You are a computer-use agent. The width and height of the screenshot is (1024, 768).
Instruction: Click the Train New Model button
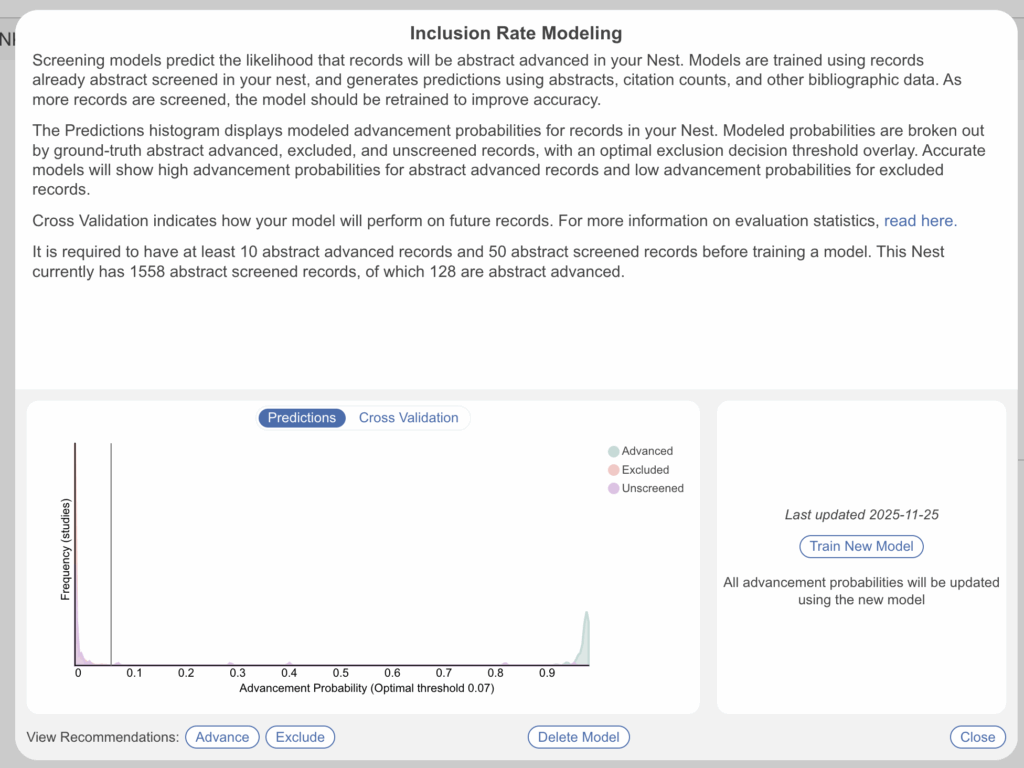(861, 546)
